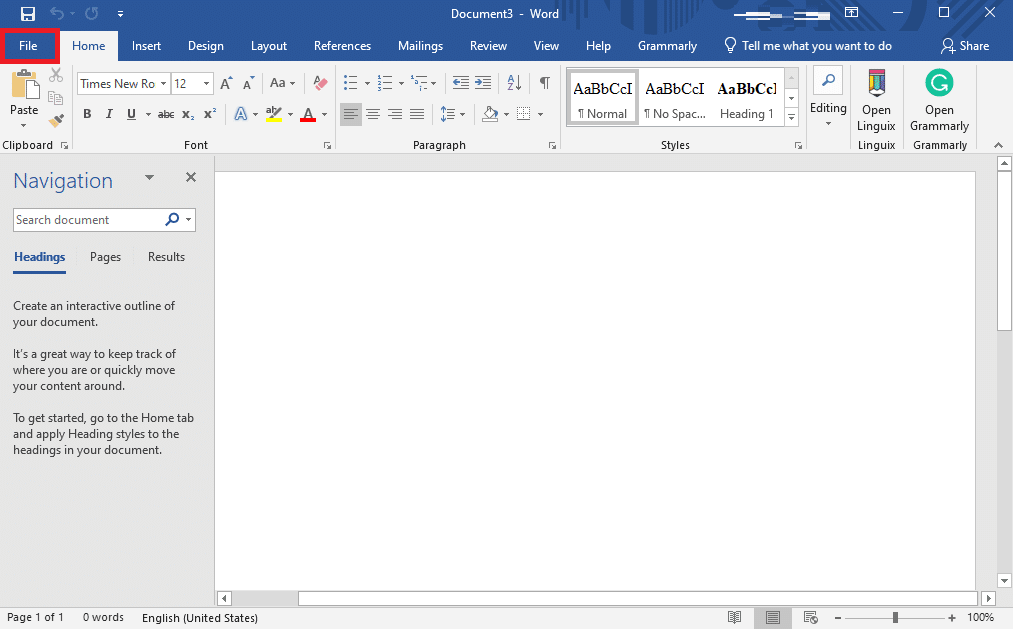The height and width of the screenshot is (629, 1013).
Task: Click the zoom slider handle
Action: pos(895,618)
